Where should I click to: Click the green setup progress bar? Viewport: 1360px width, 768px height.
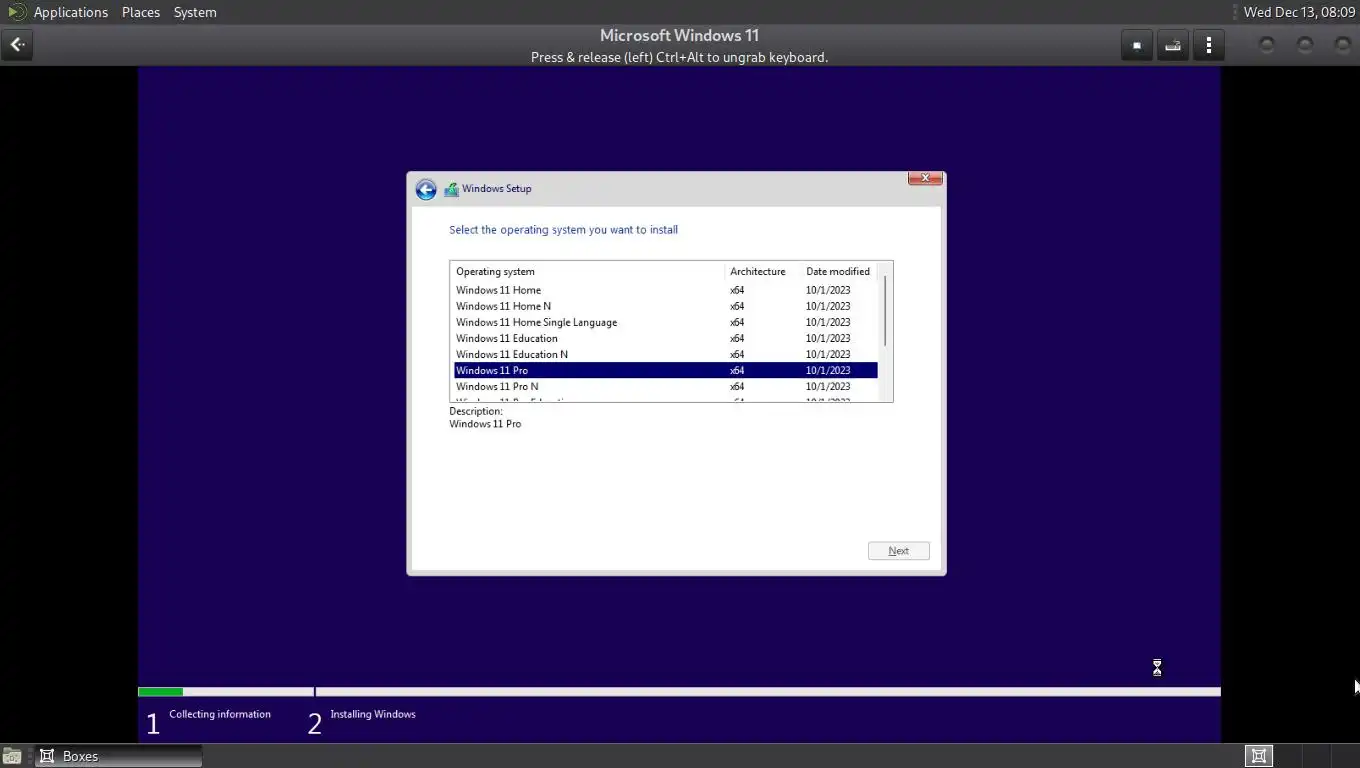(160, 692)
